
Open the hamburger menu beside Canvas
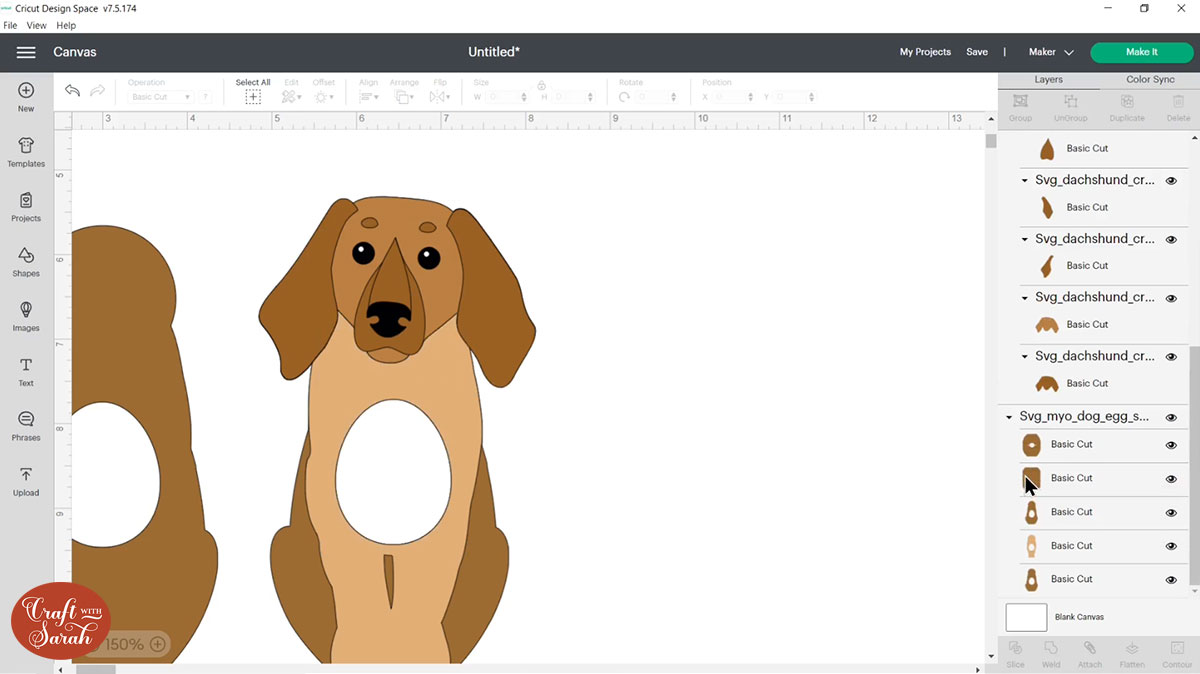pos(26,52)
